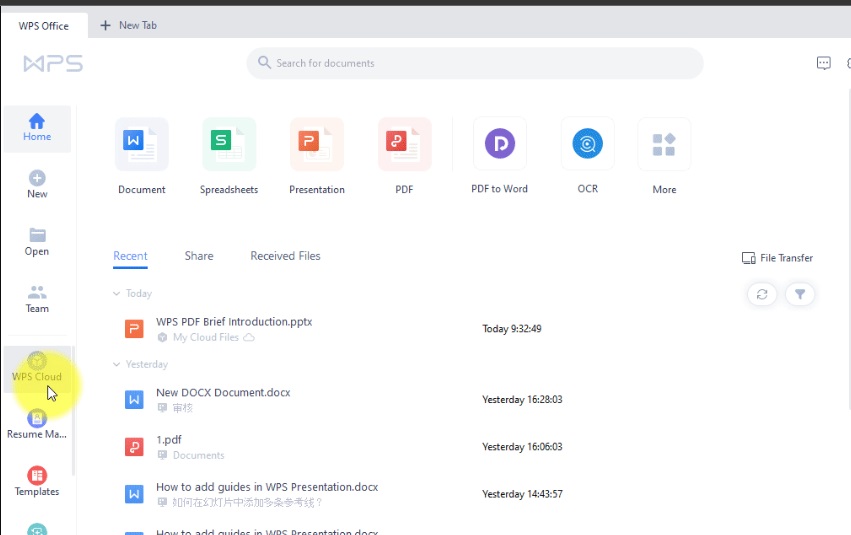Viewport: 851px width, 535px height.
Task: Focus the Search for documents field
Action: pyautogui.click(x=475, y=63)
